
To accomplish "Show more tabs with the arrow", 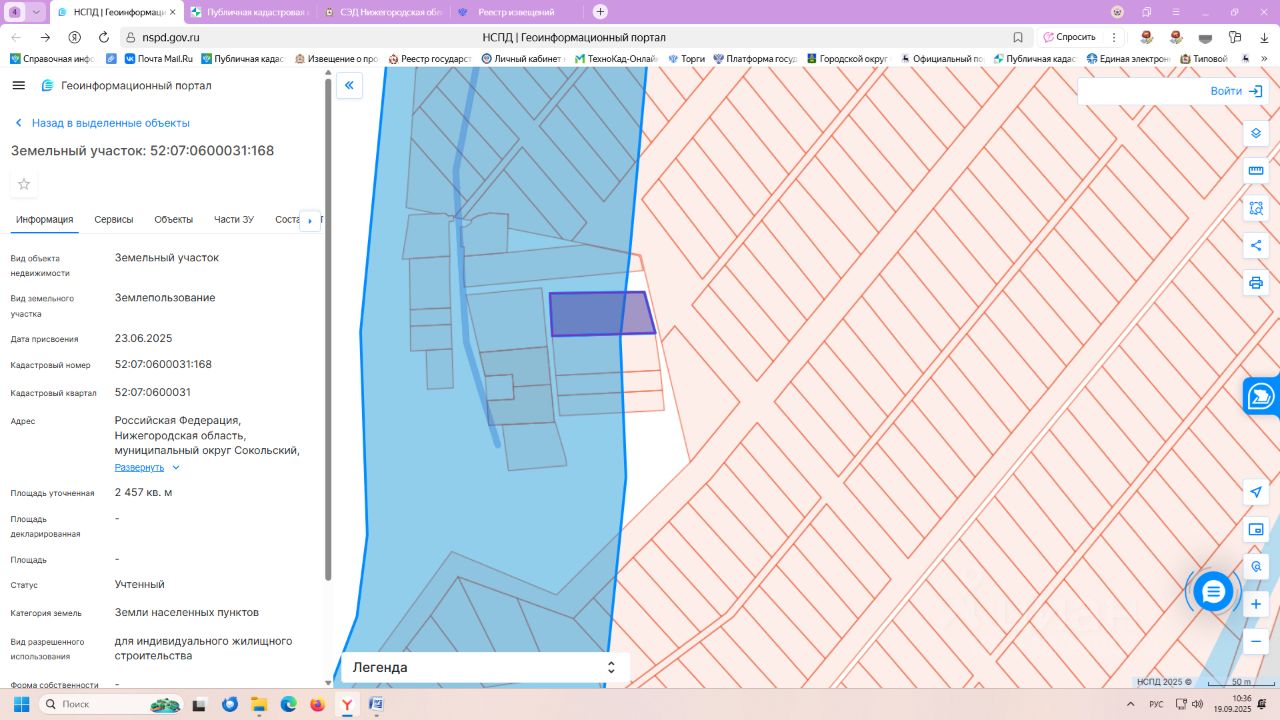I will pos(310,220).
